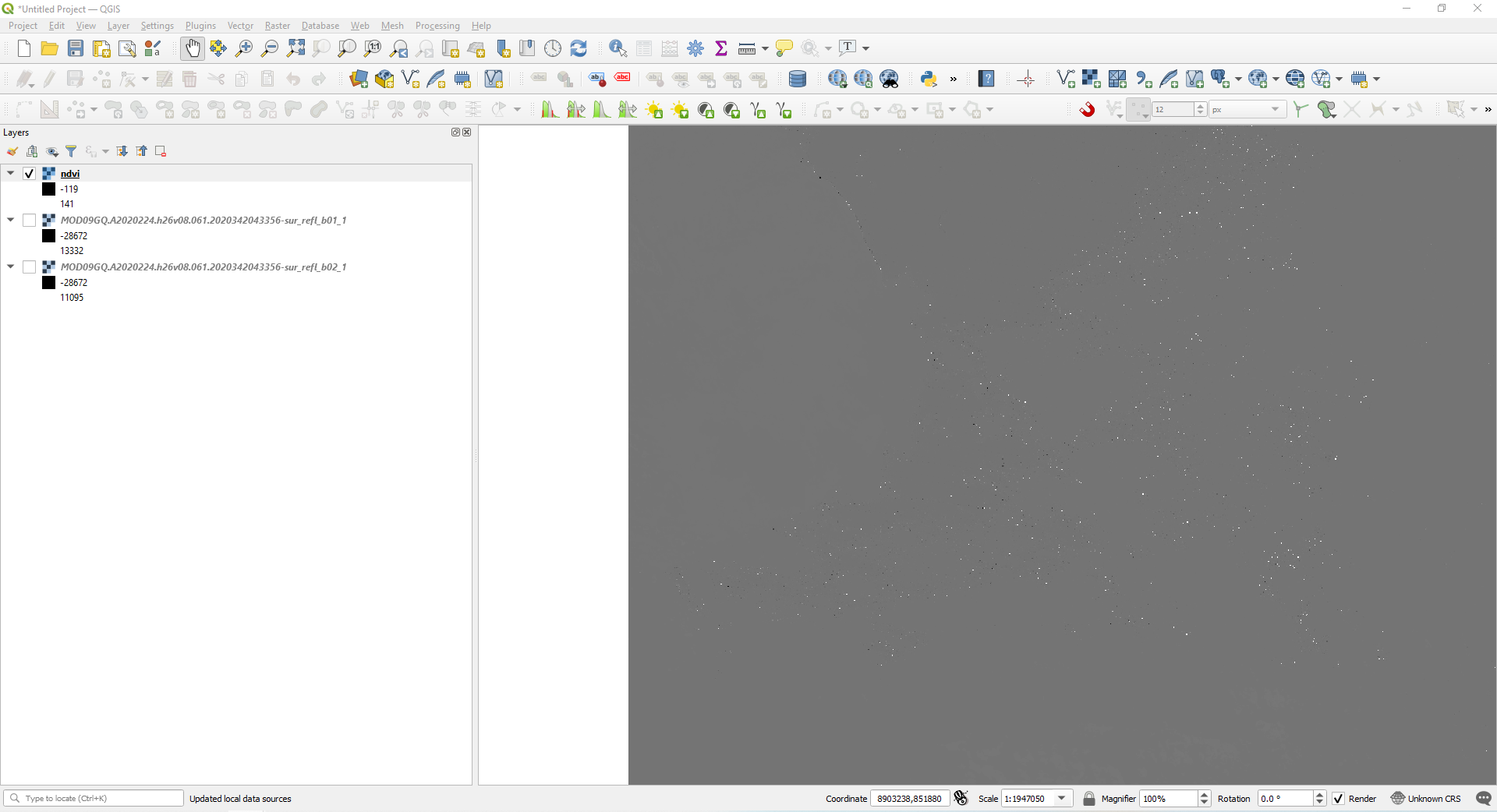The height and width of the screenshot is (812, 1497).
Task: Open the Layer Styling panel button
Action: (x=12, y=151)
